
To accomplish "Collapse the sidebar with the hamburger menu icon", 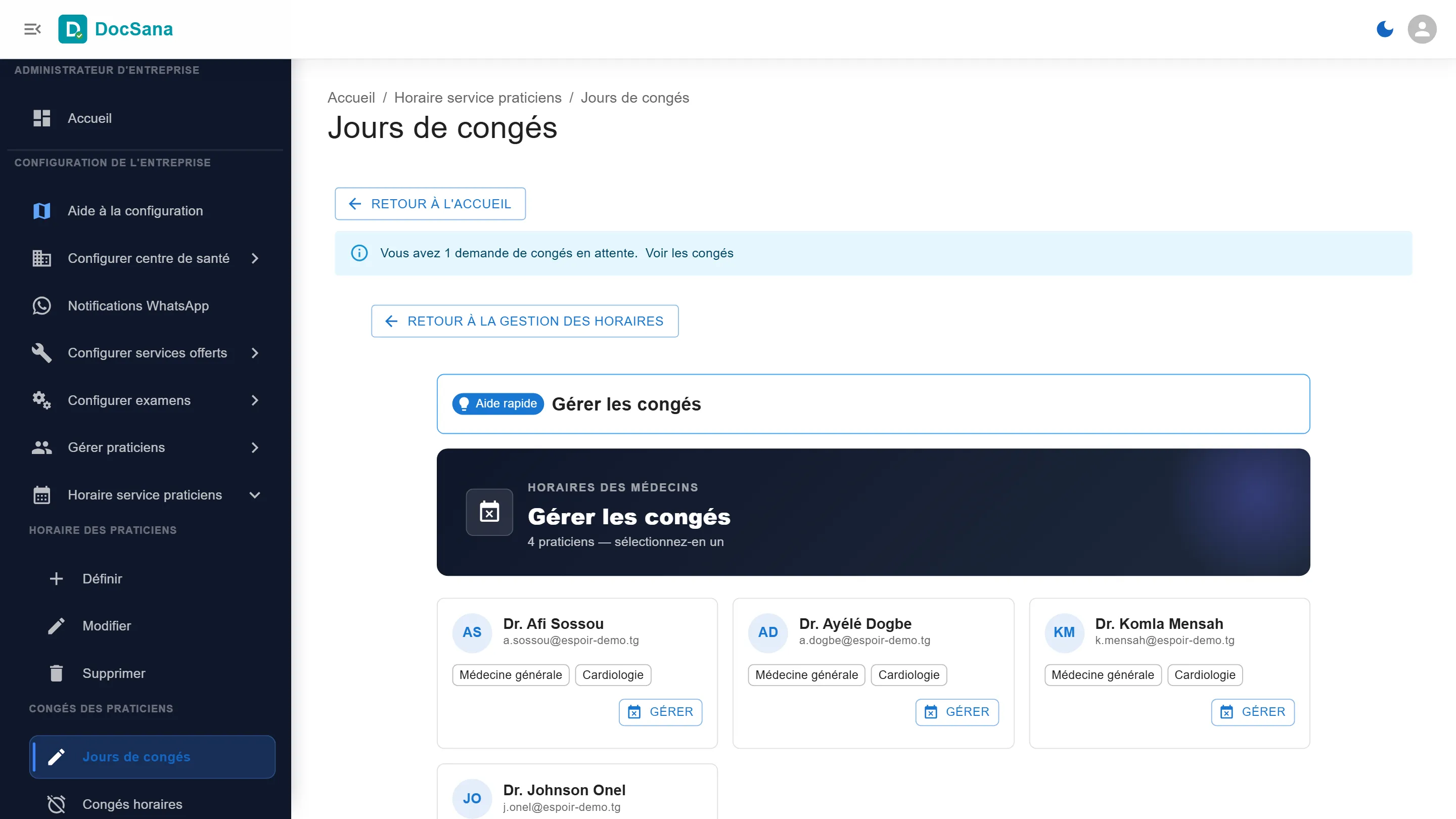I will (x=33, y=29).
